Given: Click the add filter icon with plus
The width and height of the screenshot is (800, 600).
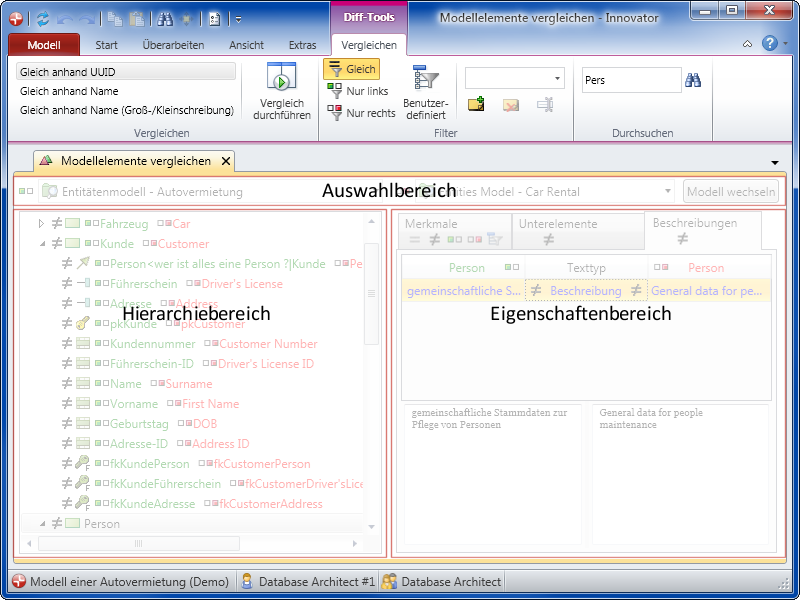Looking at the screenshot, I should pyautogui.click(x=476, y=104).
